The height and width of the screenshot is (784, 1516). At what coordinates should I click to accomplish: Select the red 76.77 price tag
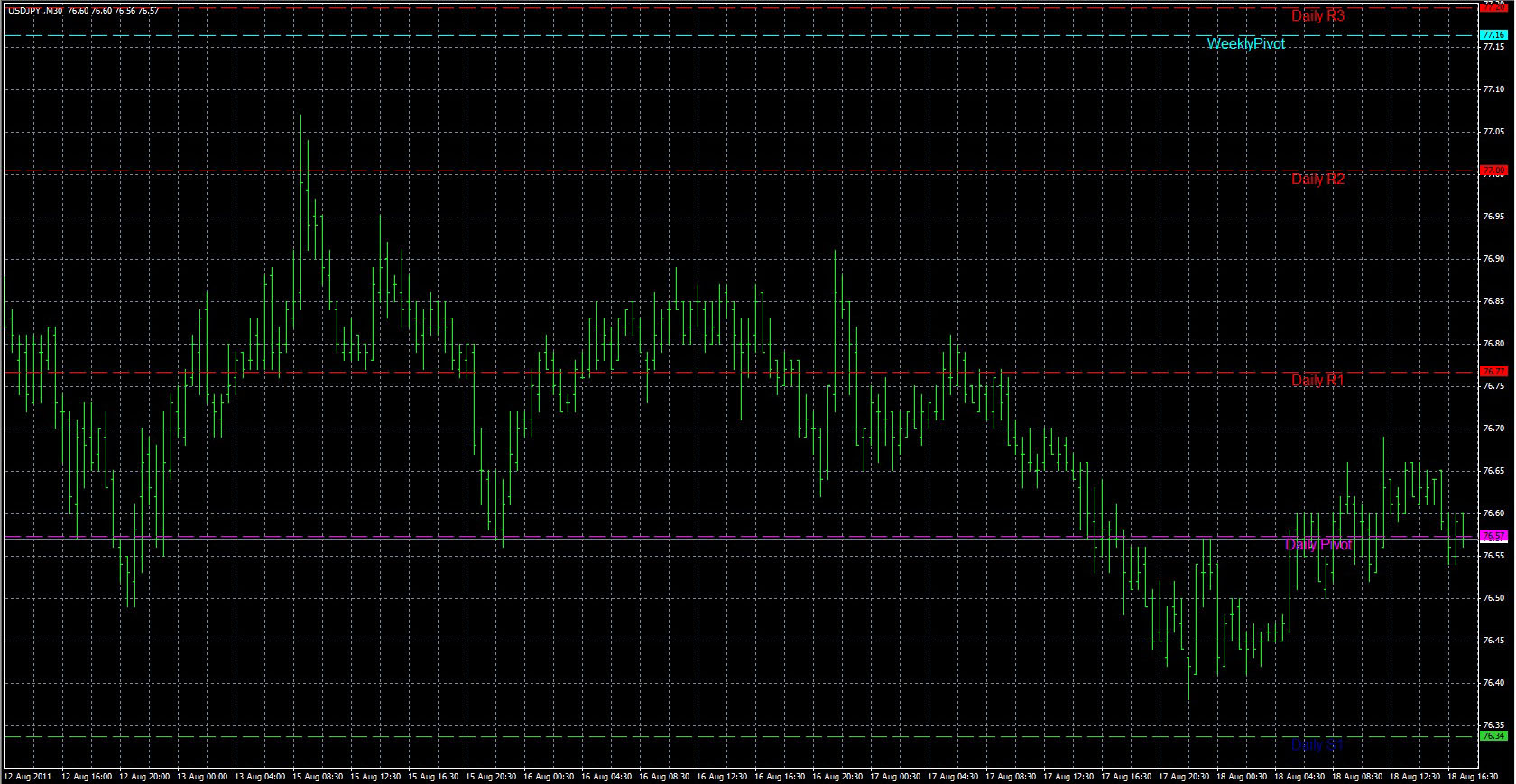tap(1493, 371)
